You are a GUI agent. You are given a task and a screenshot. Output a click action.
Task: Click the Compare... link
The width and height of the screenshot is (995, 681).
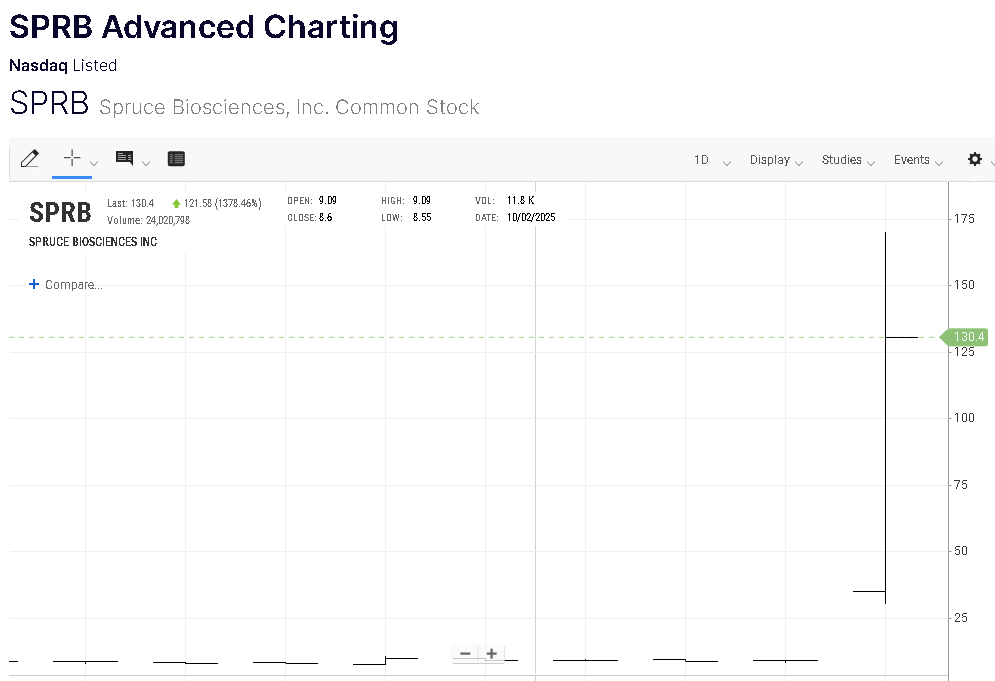click(73, 285)
